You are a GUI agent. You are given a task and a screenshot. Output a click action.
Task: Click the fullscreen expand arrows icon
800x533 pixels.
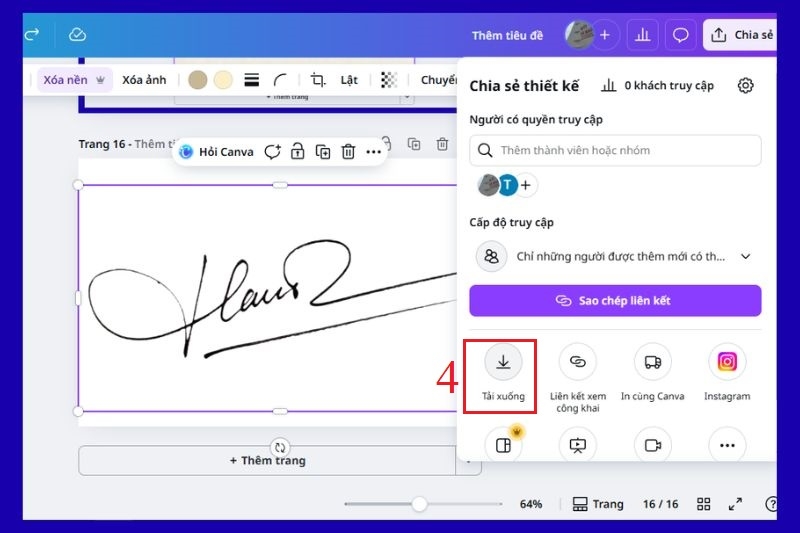click(735, 504)
